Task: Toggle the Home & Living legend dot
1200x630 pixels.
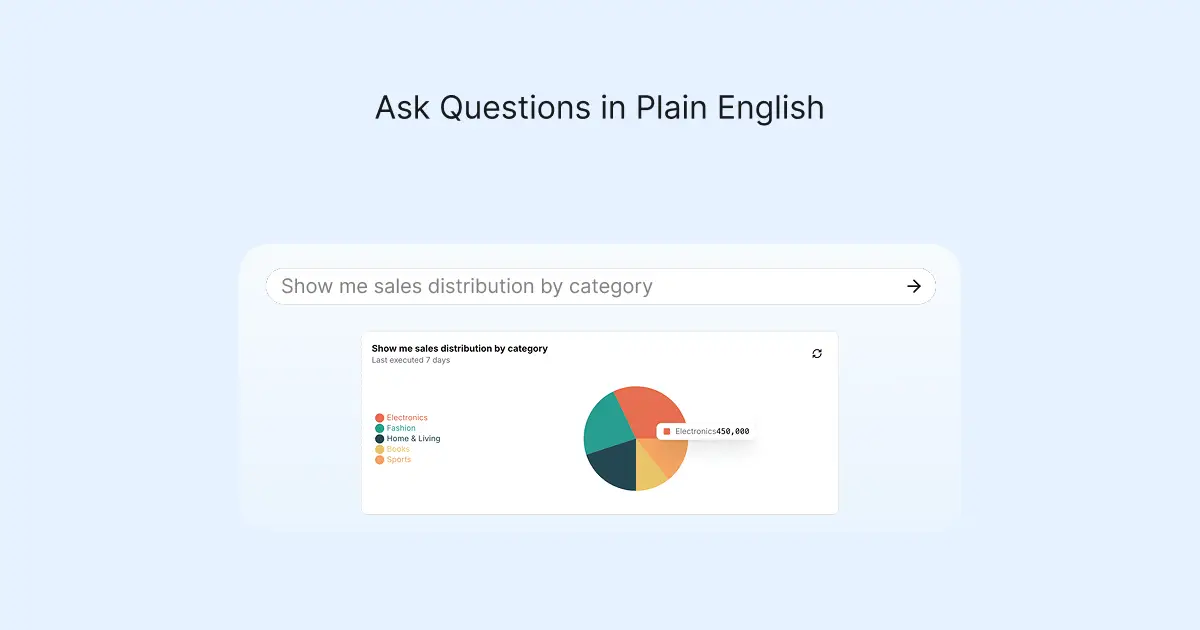Action: (x=380, y=439)
